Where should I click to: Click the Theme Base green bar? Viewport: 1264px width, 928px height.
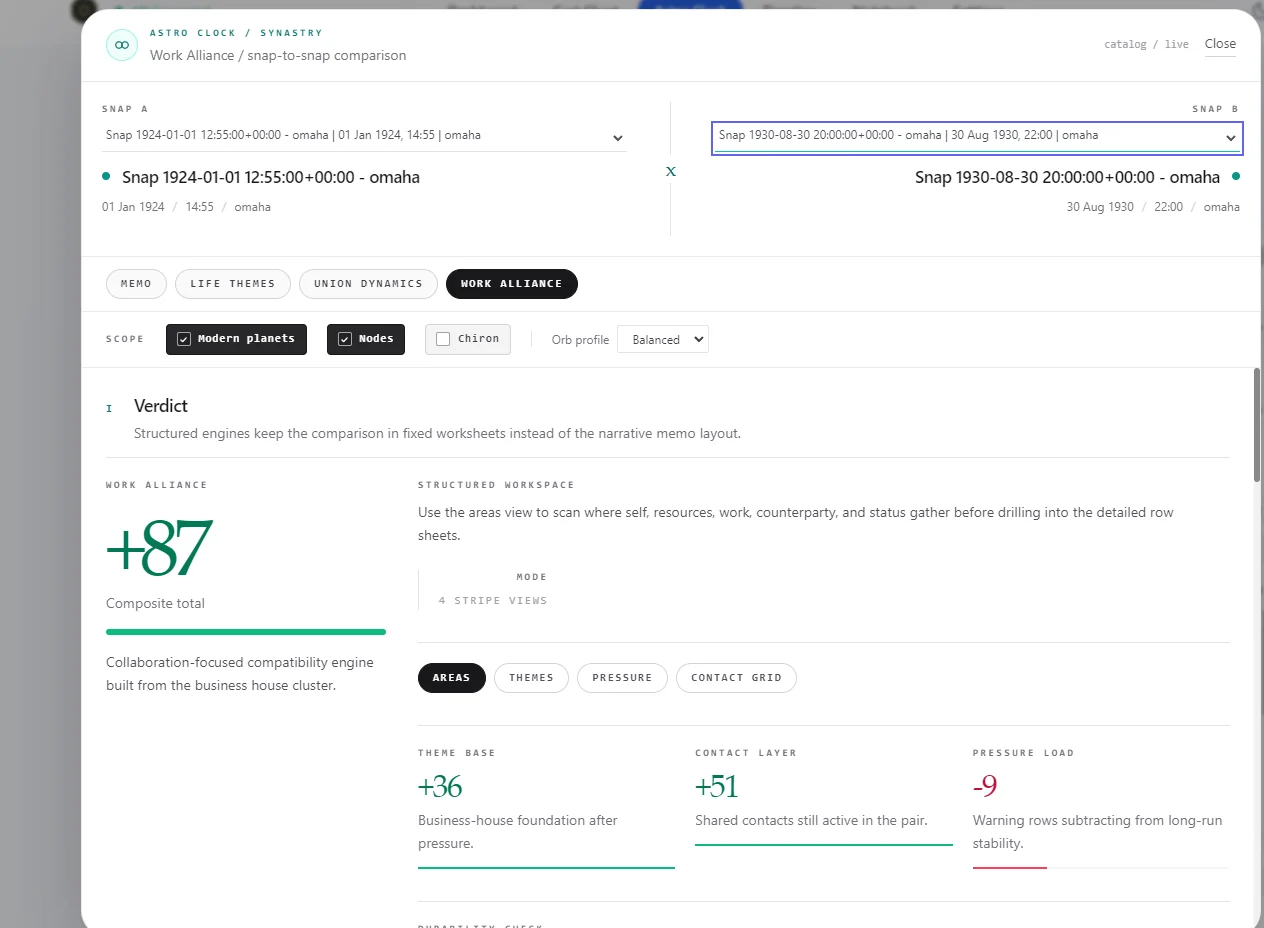coord(546,867)
